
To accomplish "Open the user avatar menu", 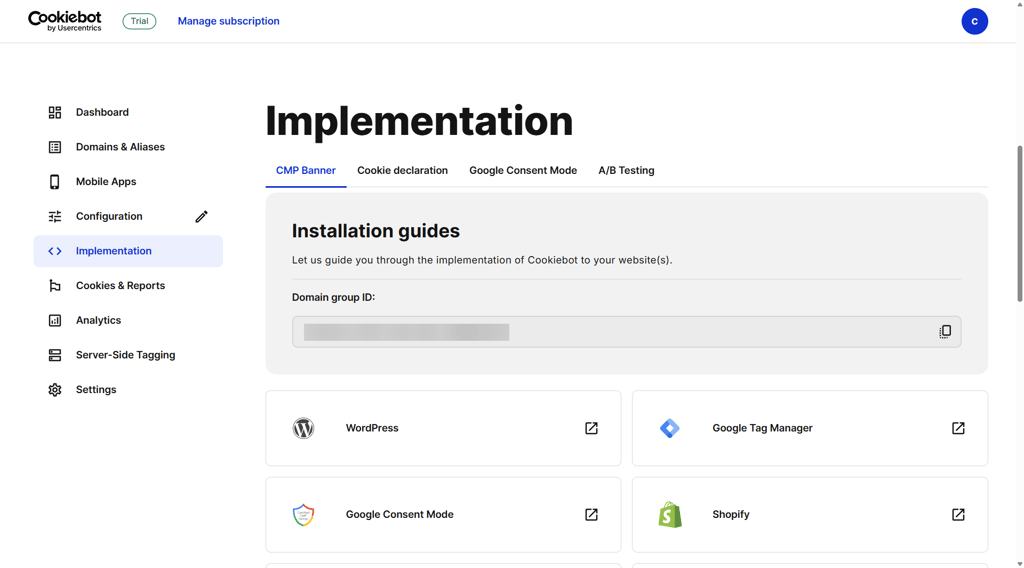I will tap(974, 22).
